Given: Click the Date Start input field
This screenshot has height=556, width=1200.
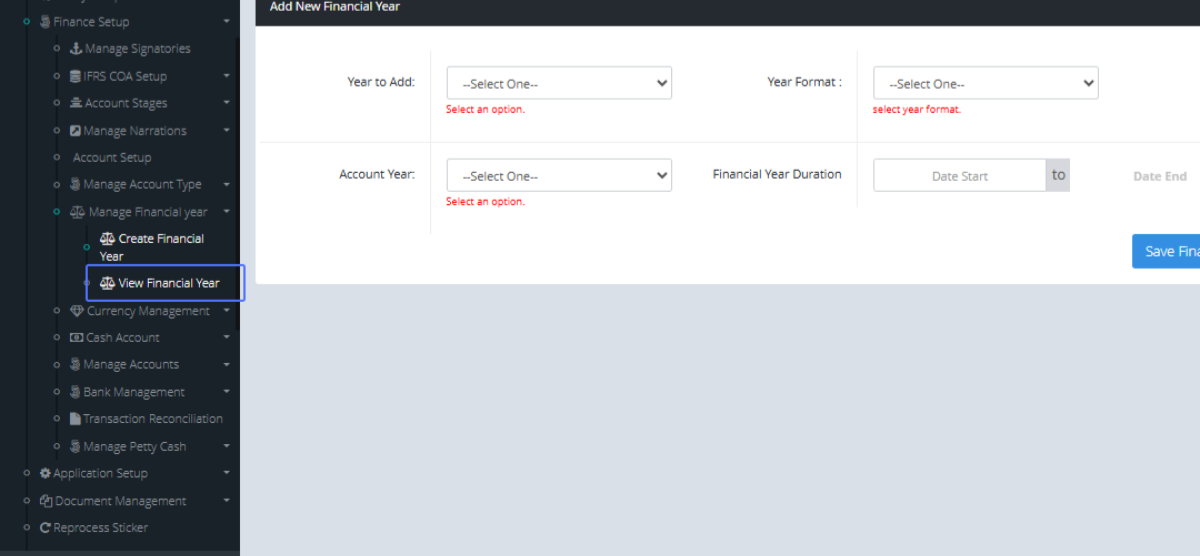Looking at the screenshot, I should click(x=959, y=176).
